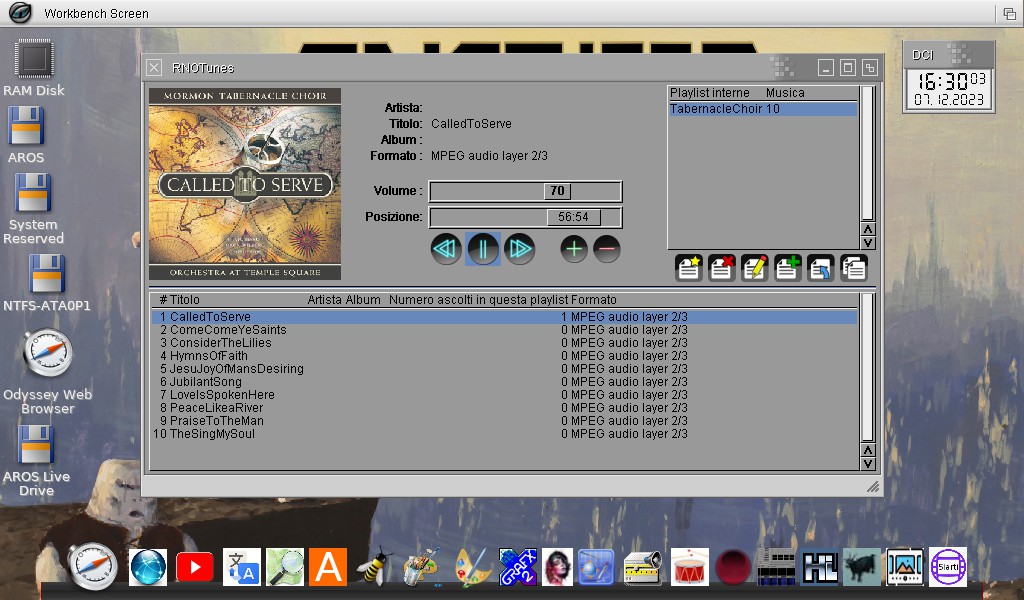Open YouTube from the dock
Viewport: 1024px width, 600px height.
tap(195, 567)
